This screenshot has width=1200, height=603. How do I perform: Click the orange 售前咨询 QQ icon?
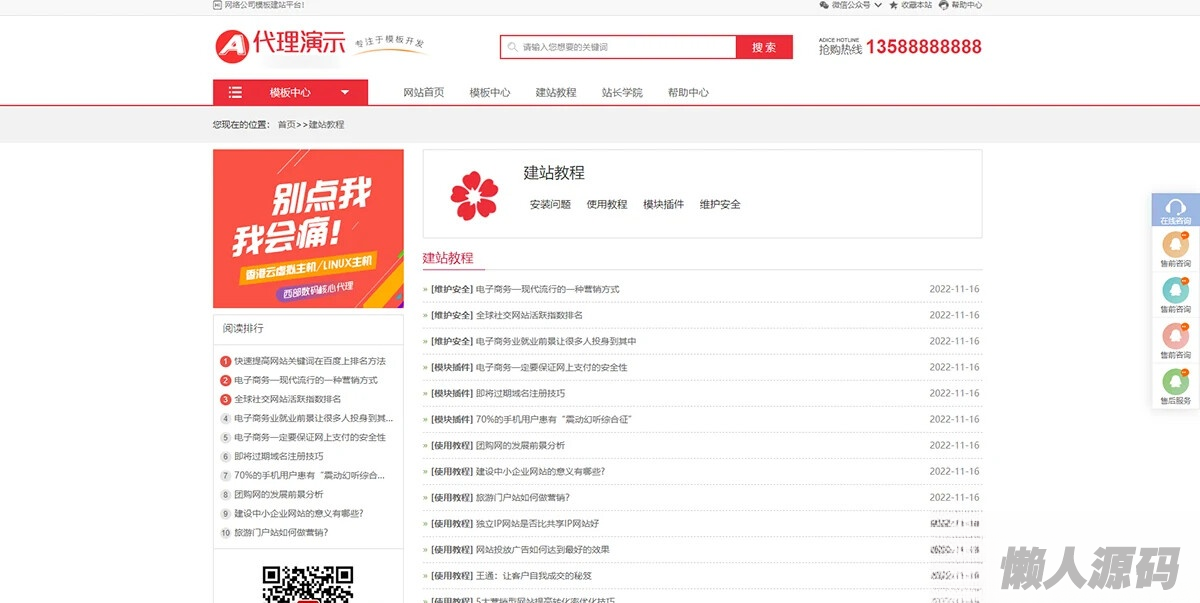click(x=1176, y=243)
